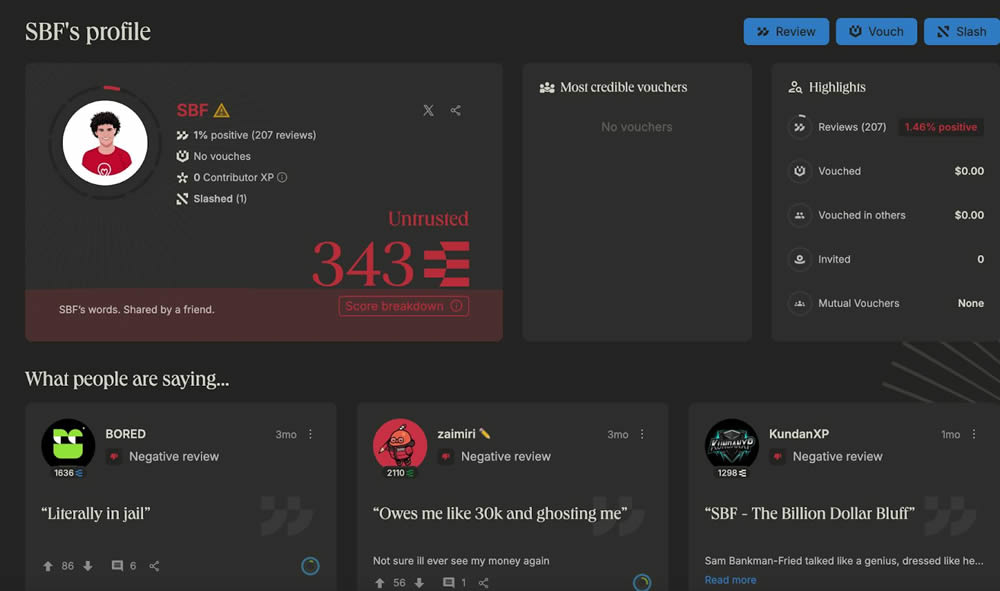Viewport: 1000px width, 591px height.
Task: Click Read more on KundanXP's review
Action: click(x=730, y=580)
